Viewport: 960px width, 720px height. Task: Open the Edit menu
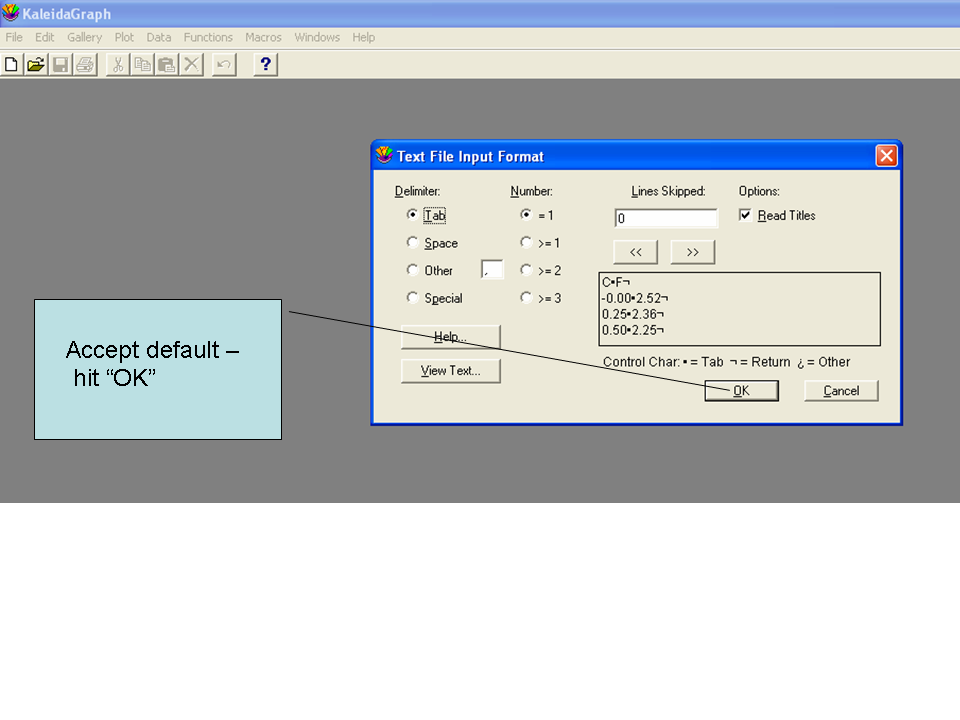click(x=45, y=37)
